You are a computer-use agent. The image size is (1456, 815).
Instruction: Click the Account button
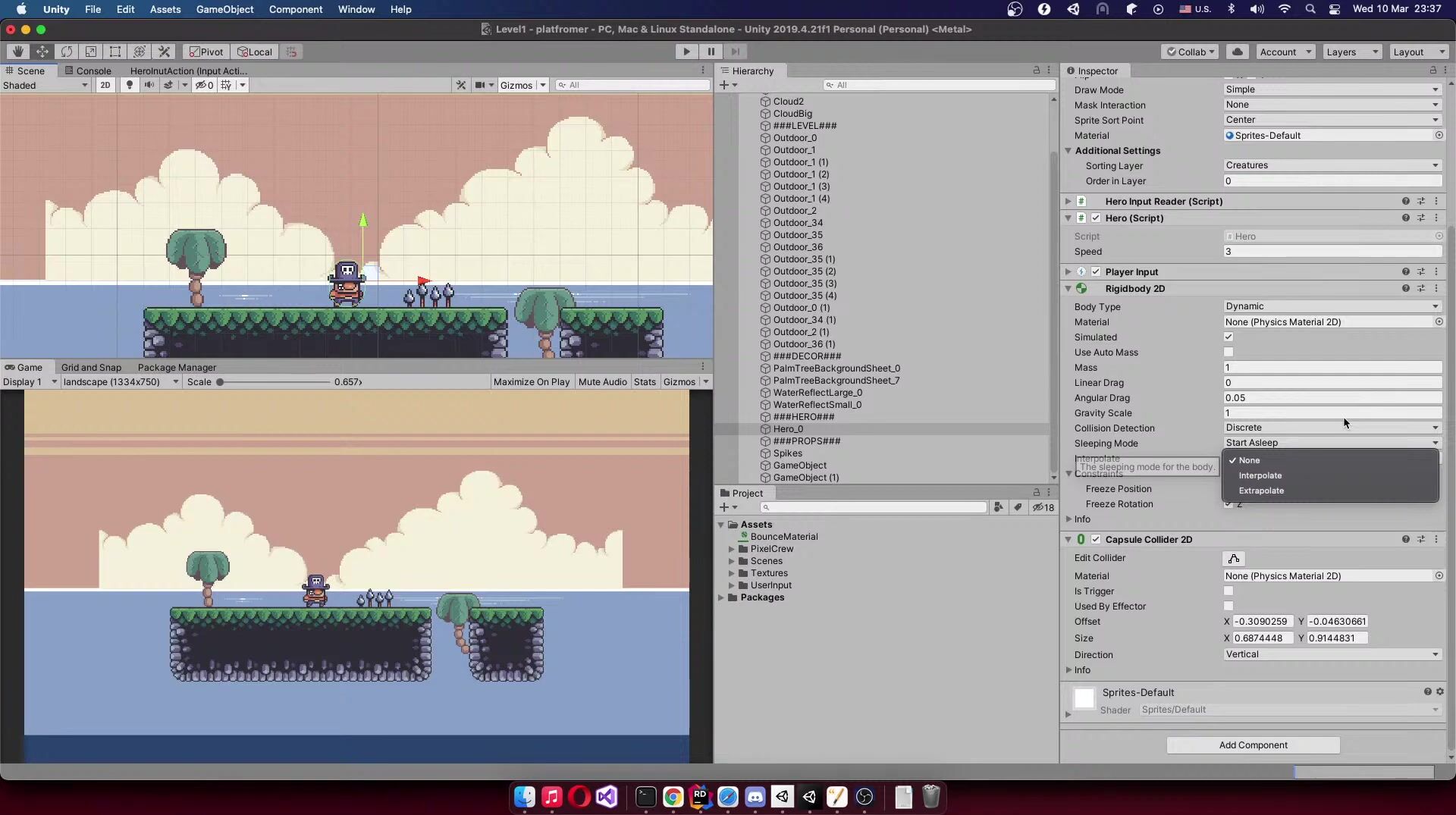(x=1286, y=52)
